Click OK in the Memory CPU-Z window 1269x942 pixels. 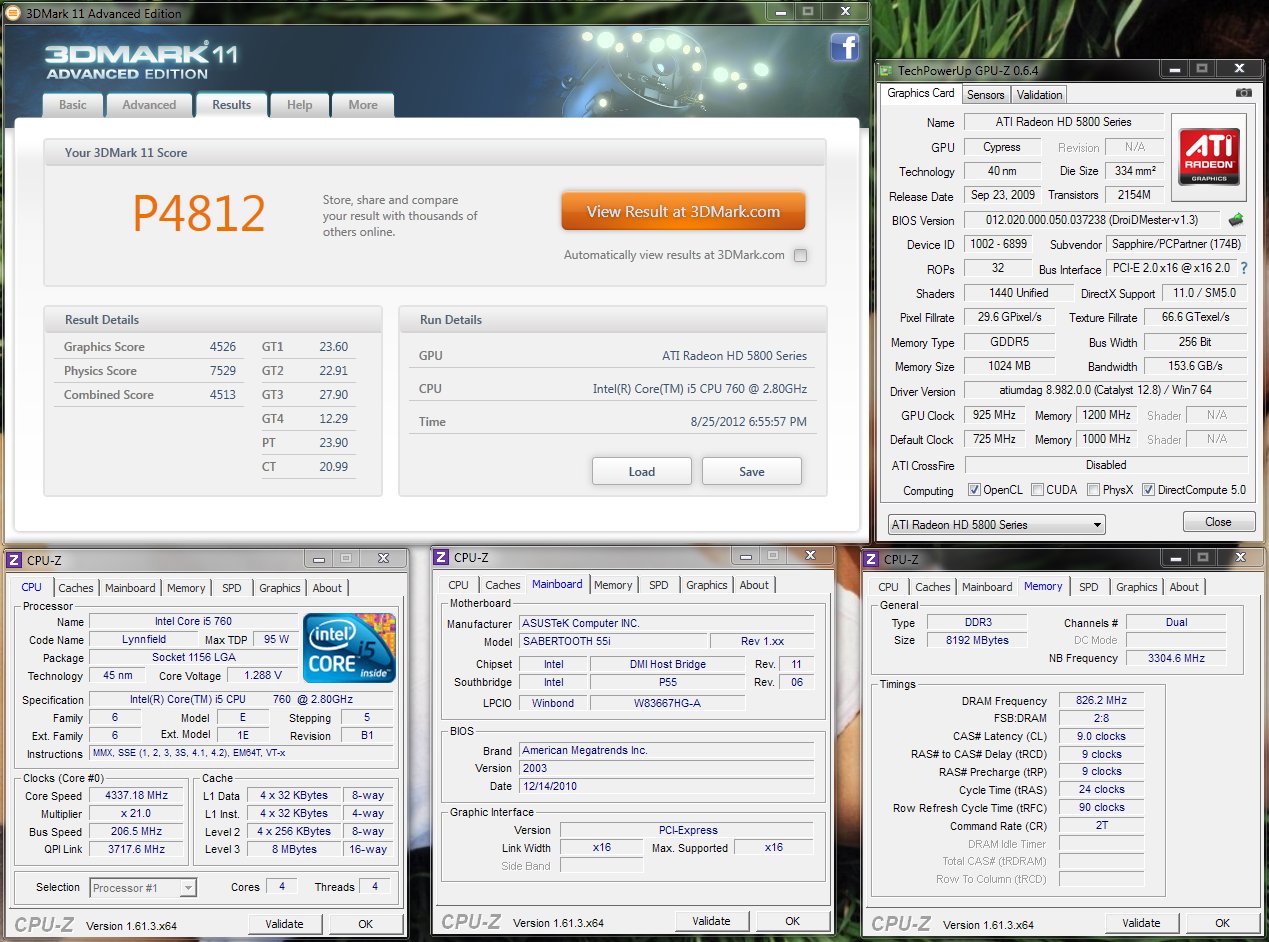pos(1222,923)
